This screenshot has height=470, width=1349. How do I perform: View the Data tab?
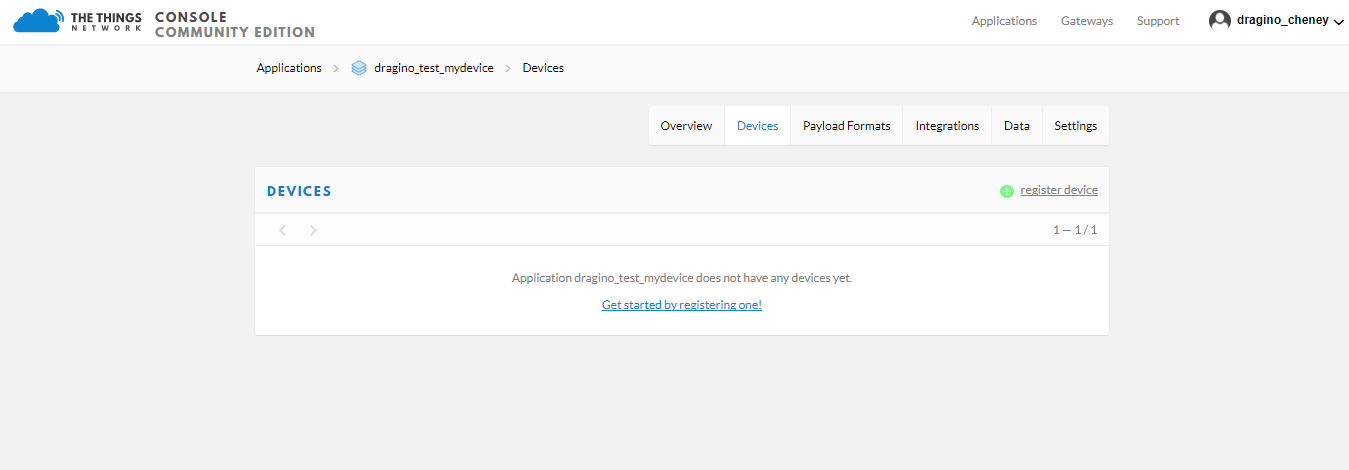[x=1017, y=126]
